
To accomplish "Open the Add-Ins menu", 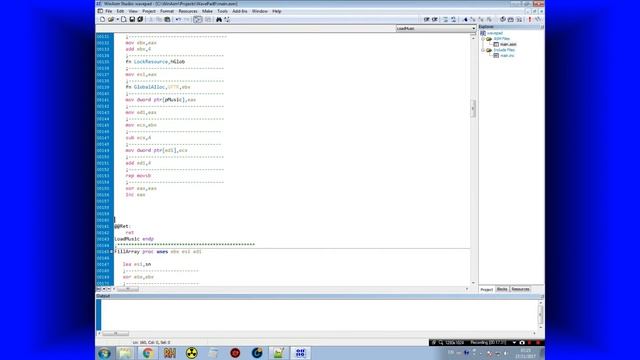I will point(240,11).
